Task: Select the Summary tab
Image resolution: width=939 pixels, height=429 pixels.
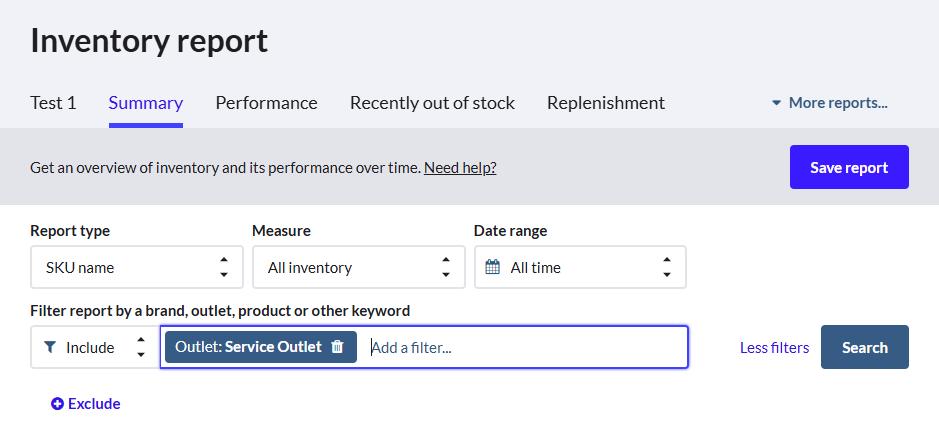Action: tap(146, 103)
